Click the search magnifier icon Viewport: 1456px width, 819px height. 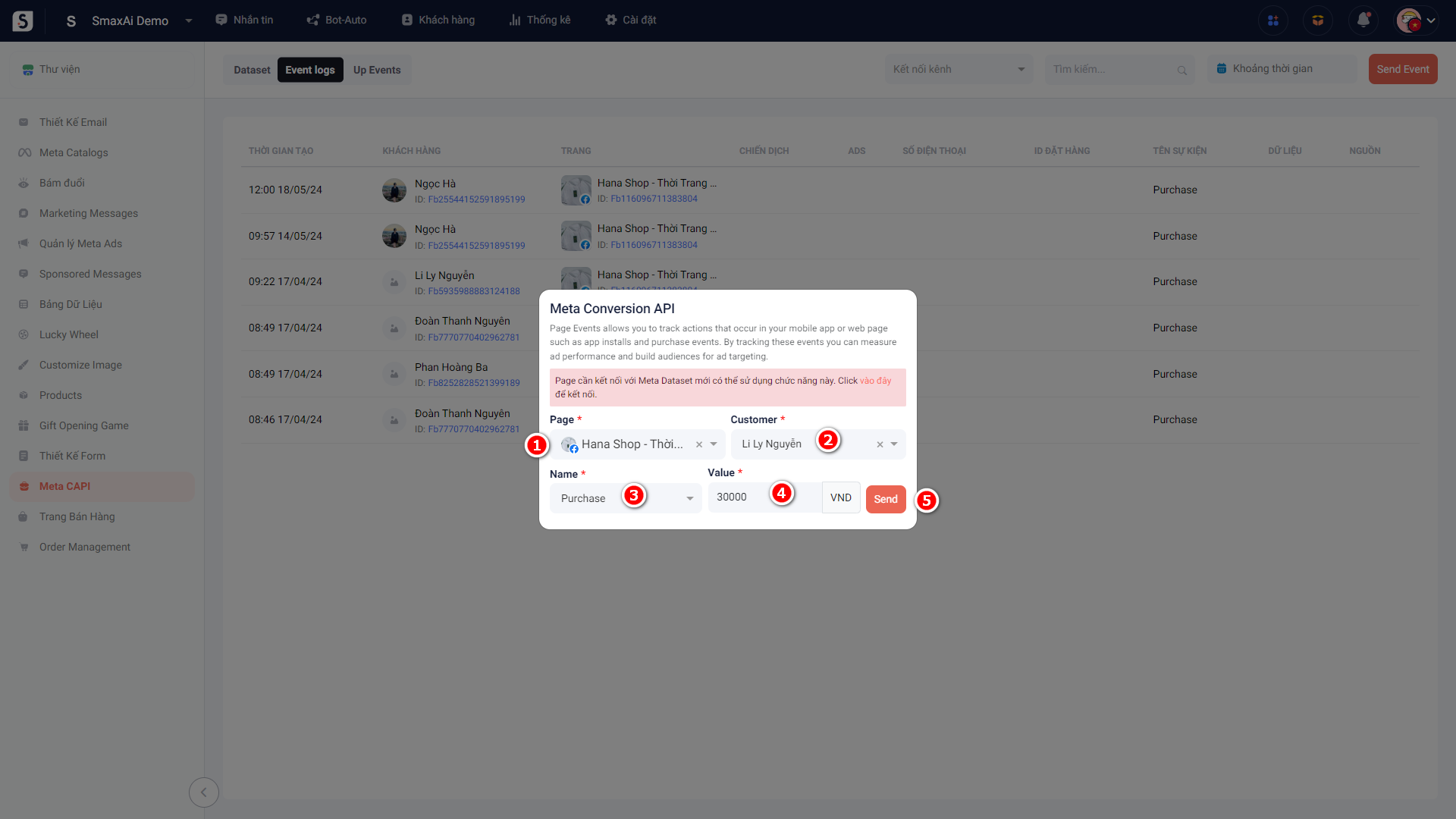coord(1181,70)
